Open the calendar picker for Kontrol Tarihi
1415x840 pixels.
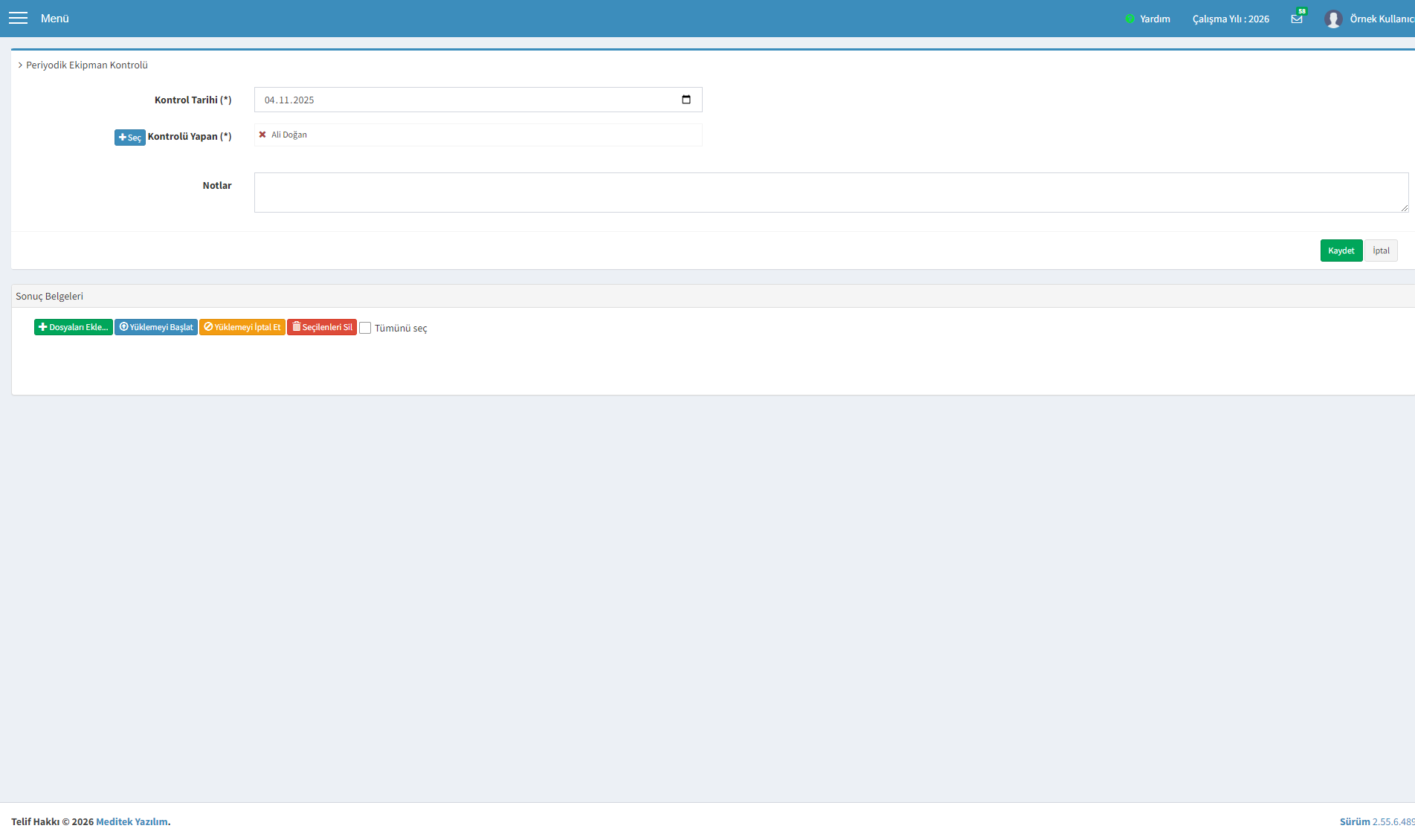point(686,100)
